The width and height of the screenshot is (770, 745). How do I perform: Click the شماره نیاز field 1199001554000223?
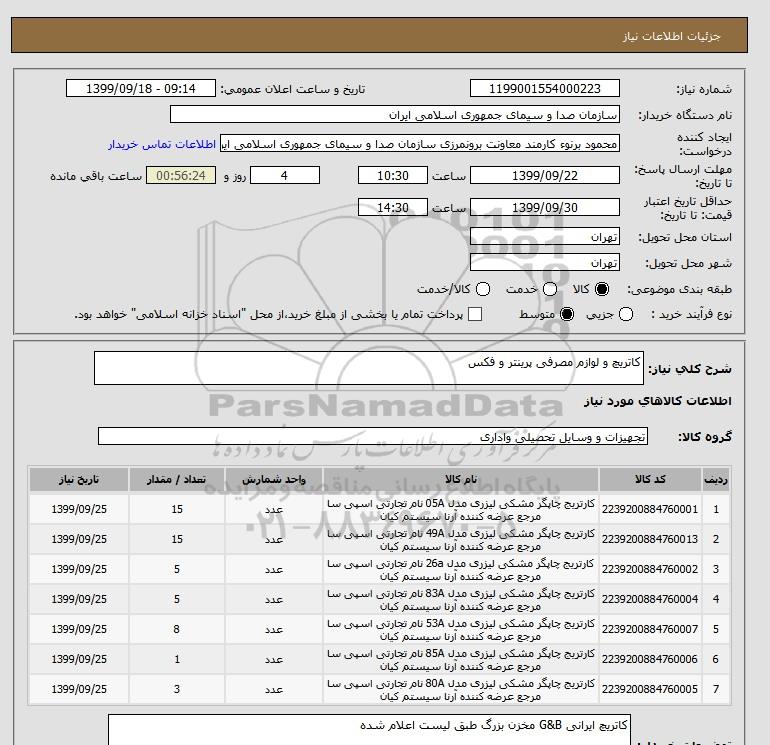(545, 88)
